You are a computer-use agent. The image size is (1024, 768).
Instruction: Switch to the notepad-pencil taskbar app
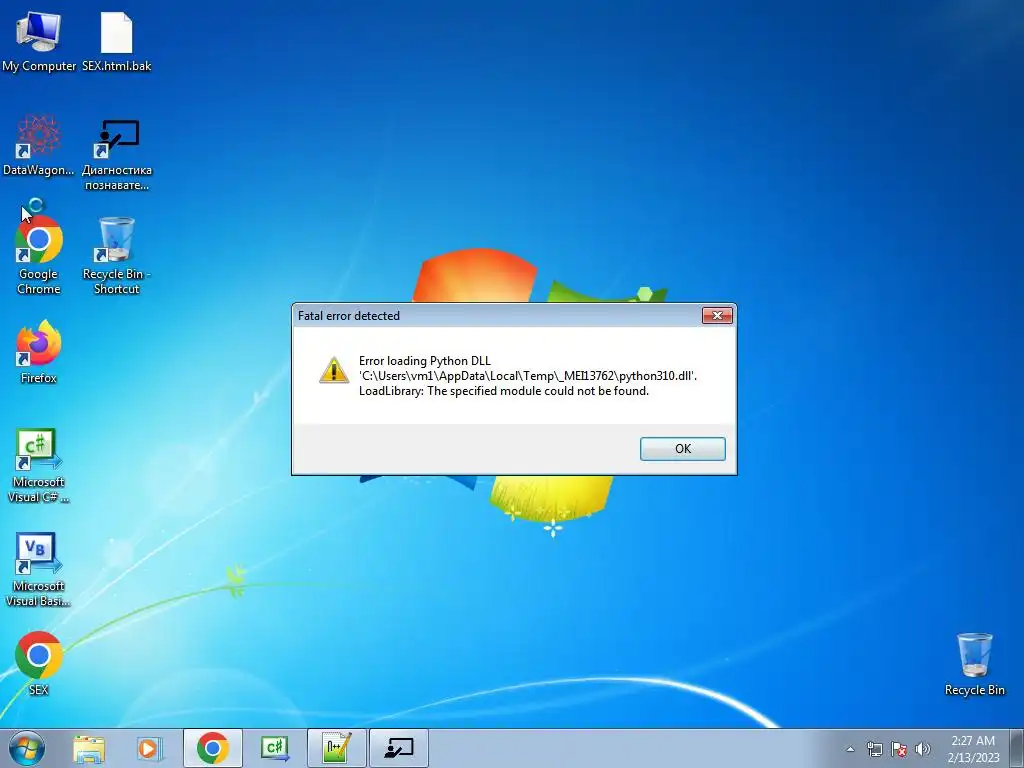coord(336,748)
